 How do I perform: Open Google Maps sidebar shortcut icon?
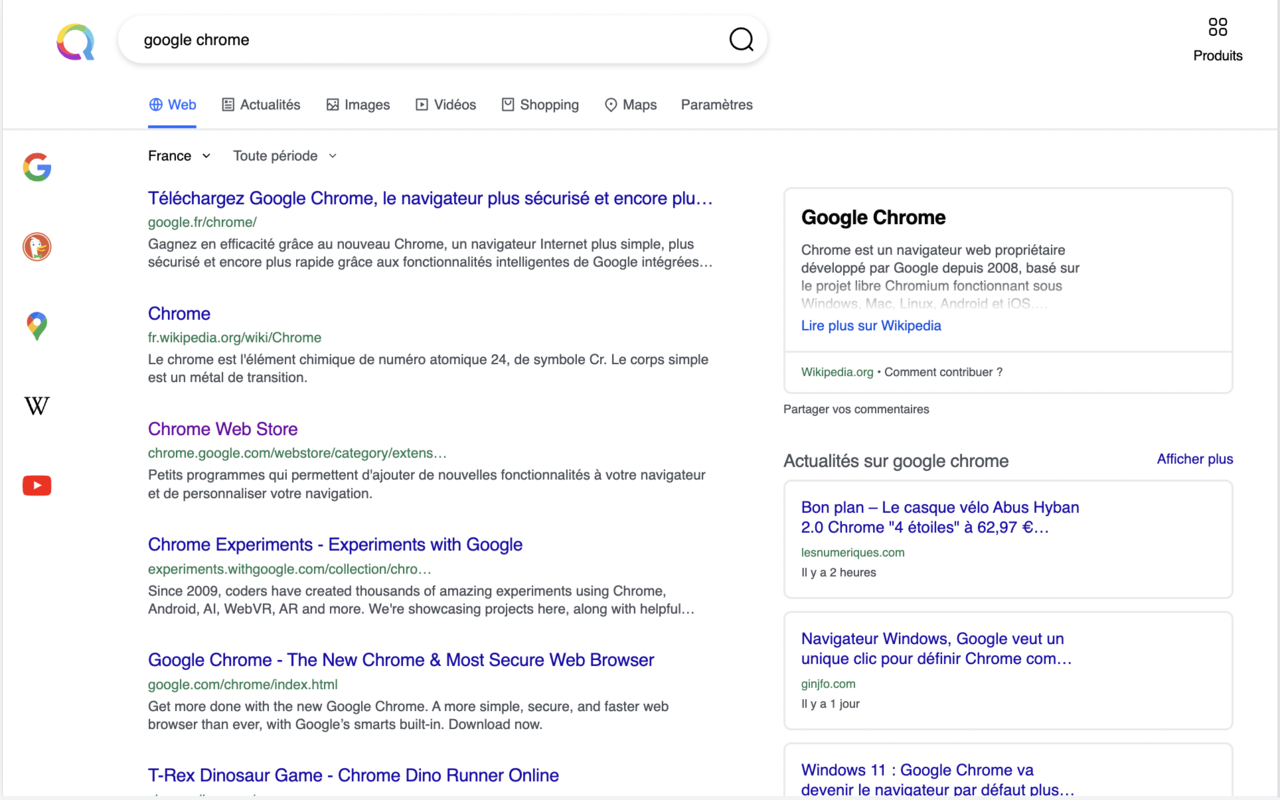(37, 326)
